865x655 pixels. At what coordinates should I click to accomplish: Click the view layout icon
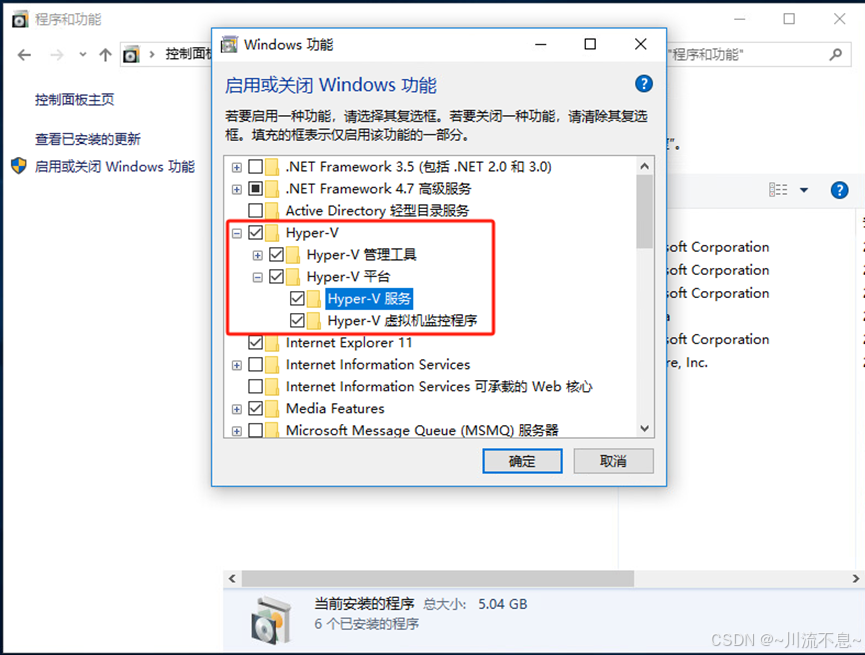[x=778, y=190]
